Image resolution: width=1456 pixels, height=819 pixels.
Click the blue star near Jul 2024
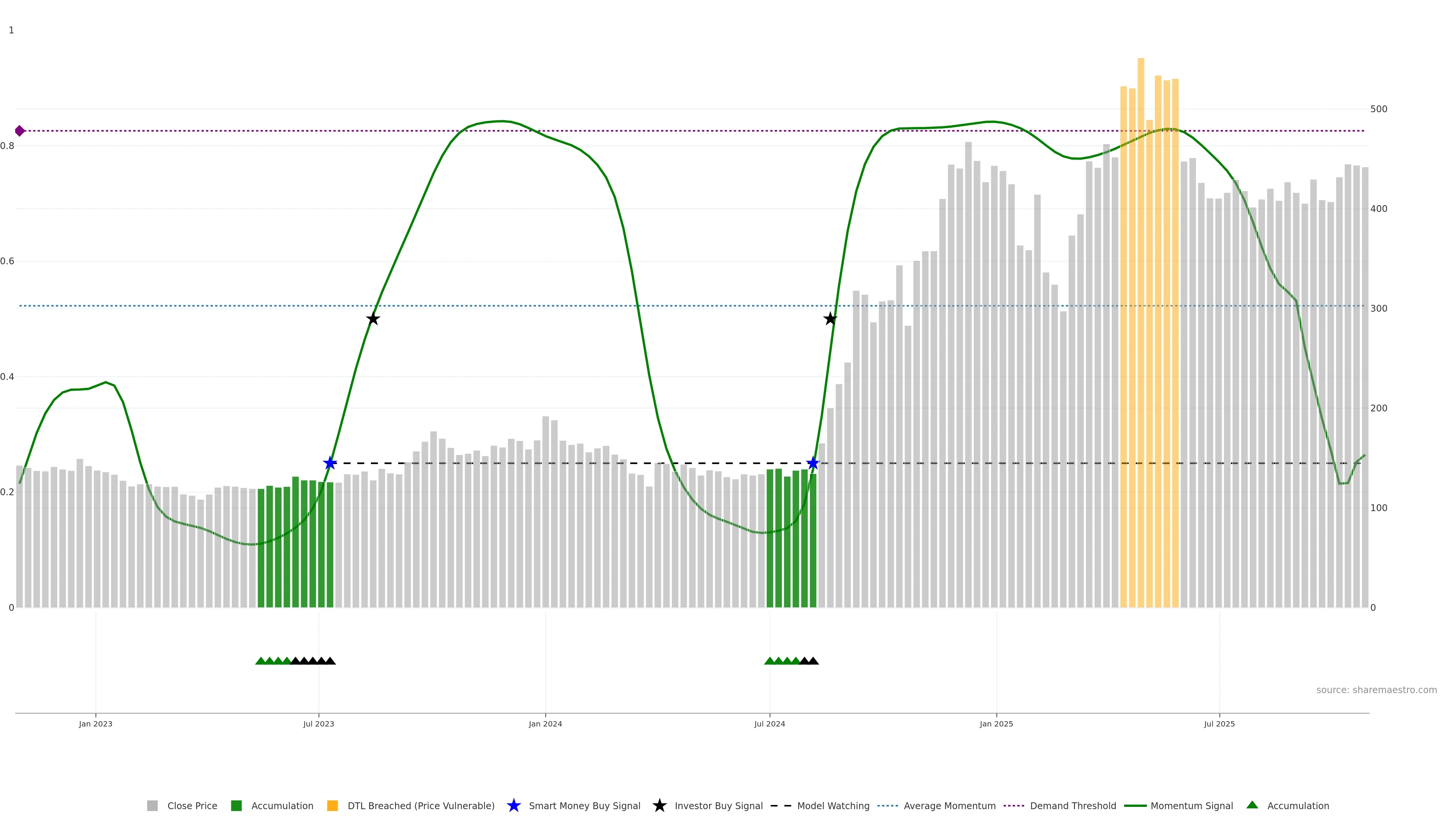coord(813,463)
